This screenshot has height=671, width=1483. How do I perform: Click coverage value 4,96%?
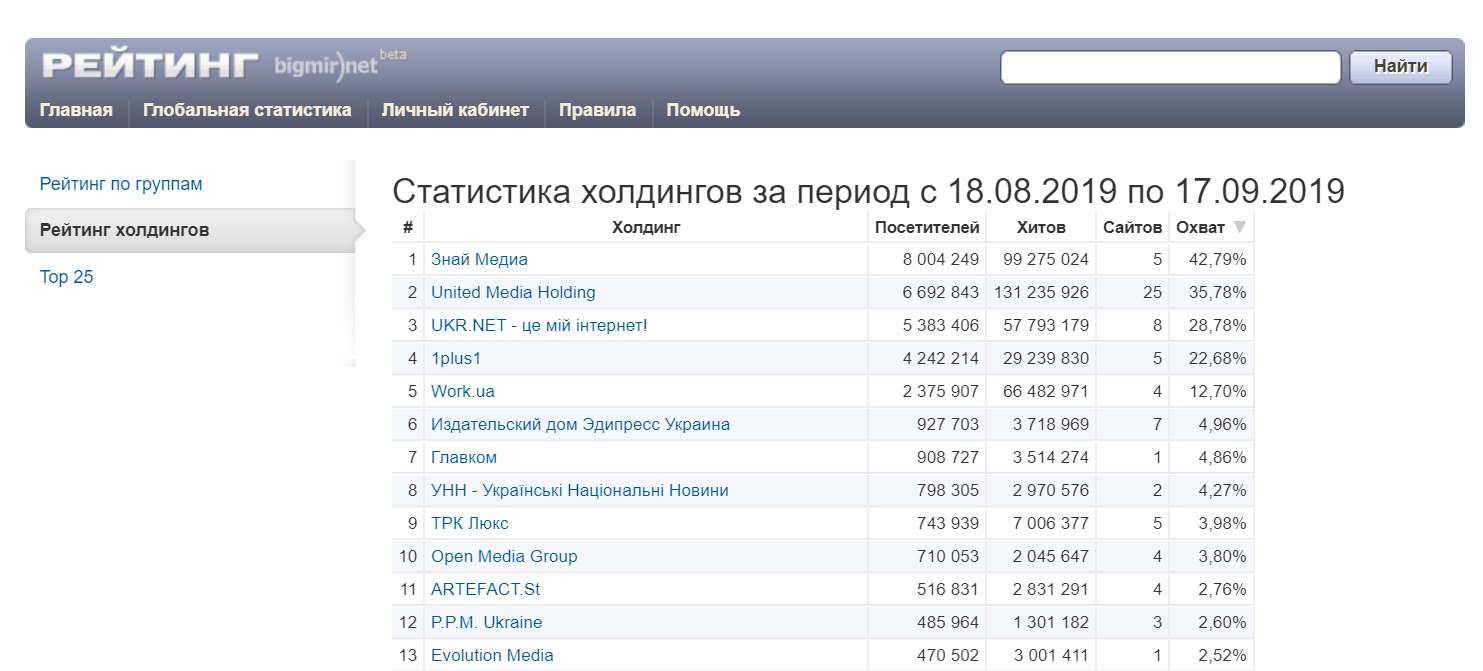click(1222, 424)
